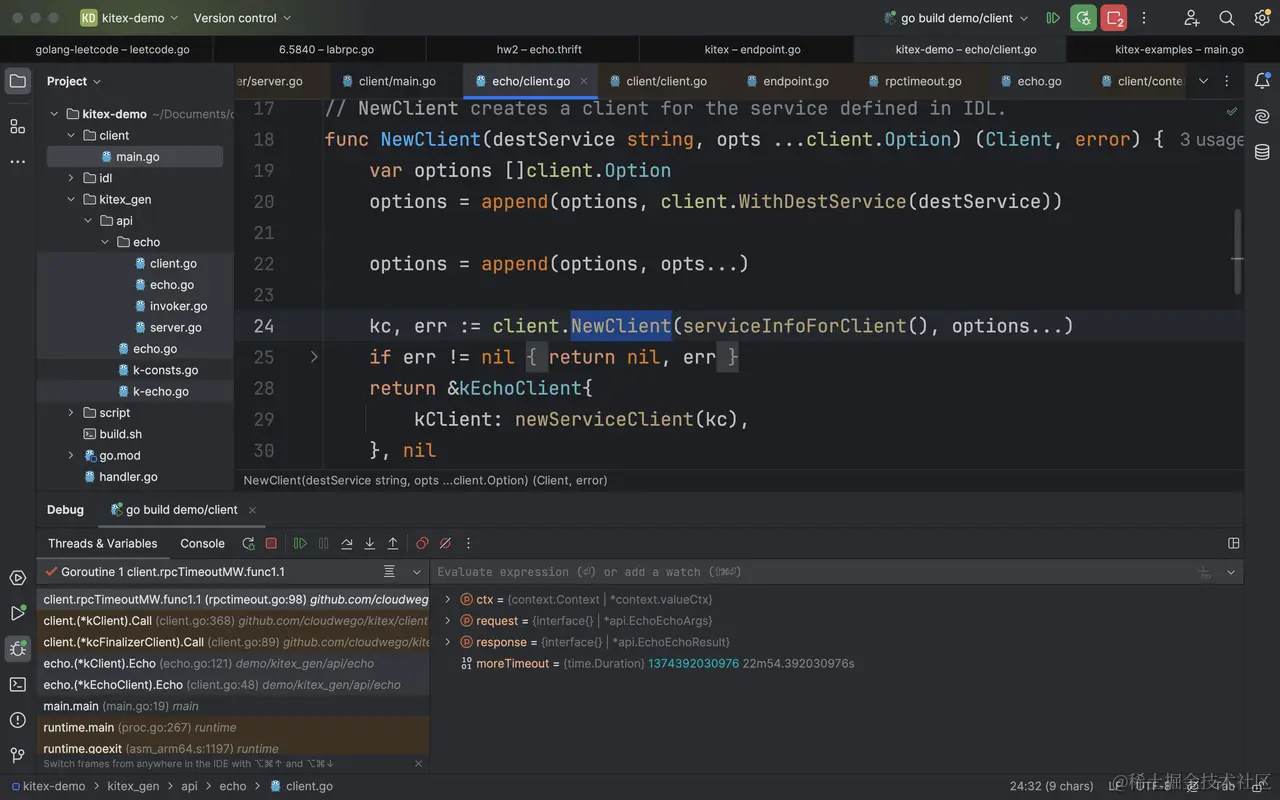Open the Notifications bell icon
The width and height of the screenshot is (1280, 800).
(1262, 81)
